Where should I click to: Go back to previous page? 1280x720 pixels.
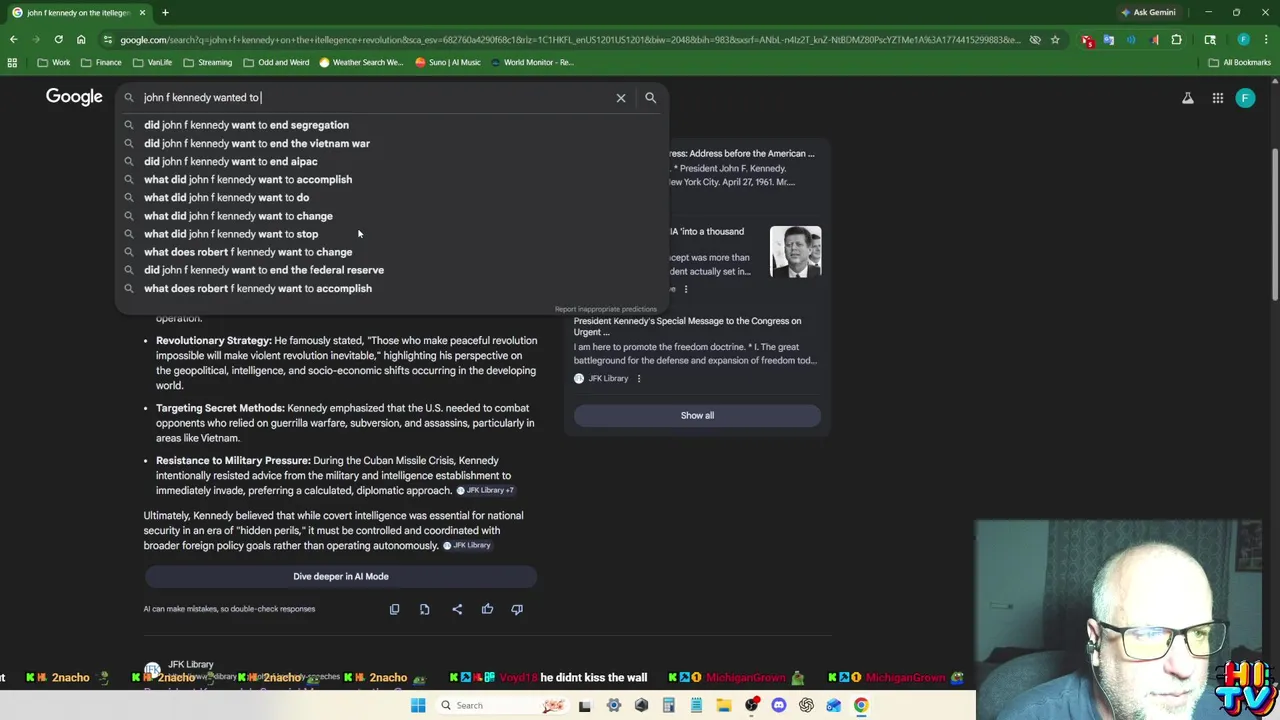coord(13,40)
